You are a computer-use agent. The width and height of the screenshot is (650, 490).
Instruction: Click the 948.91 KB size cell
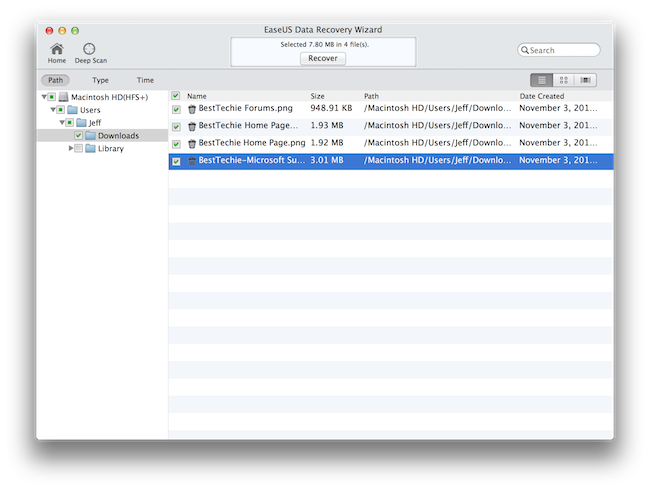[331, 108]
